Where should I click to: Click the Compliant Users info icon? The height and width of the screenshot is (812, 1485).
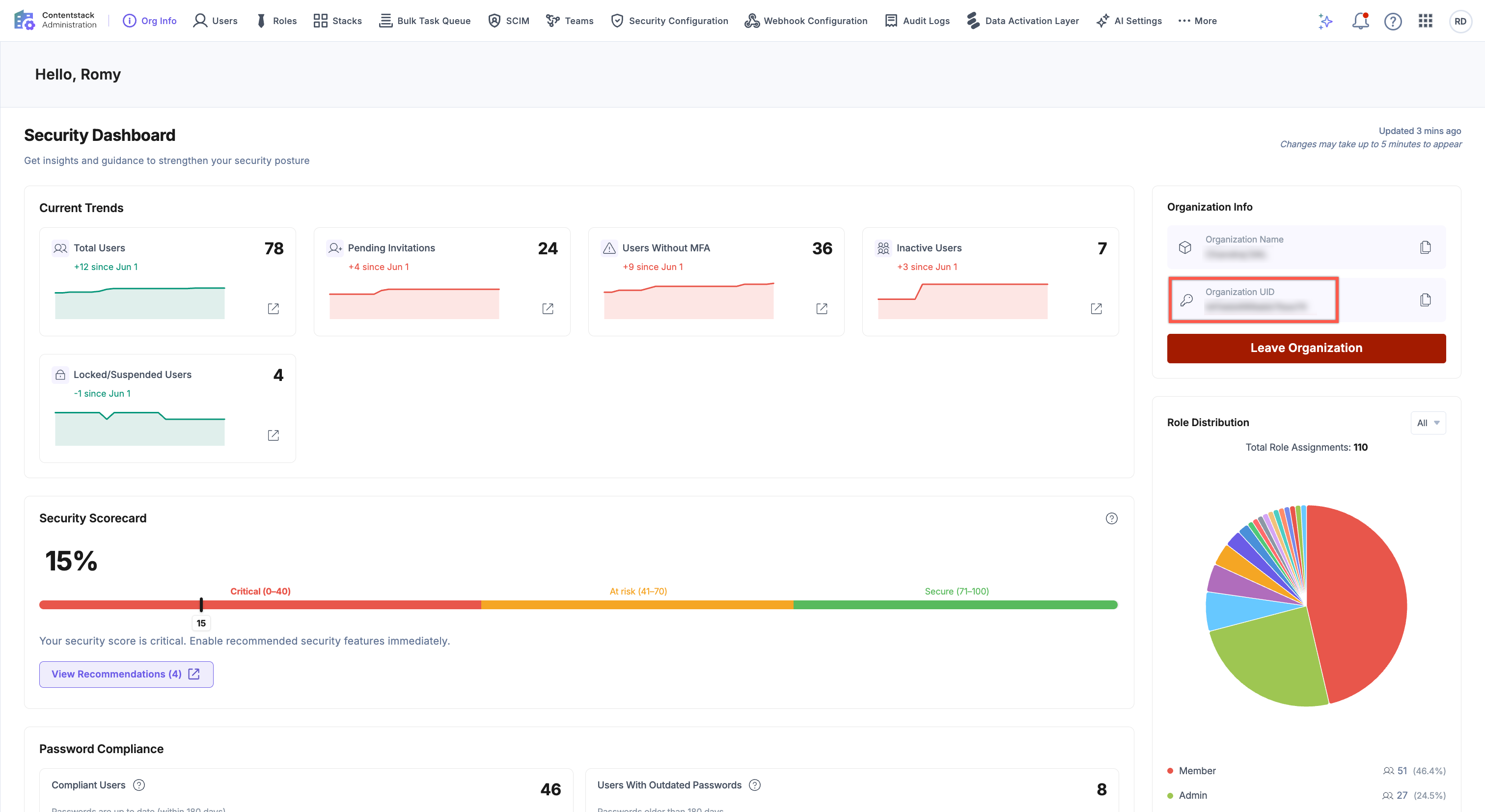(139, 785)
